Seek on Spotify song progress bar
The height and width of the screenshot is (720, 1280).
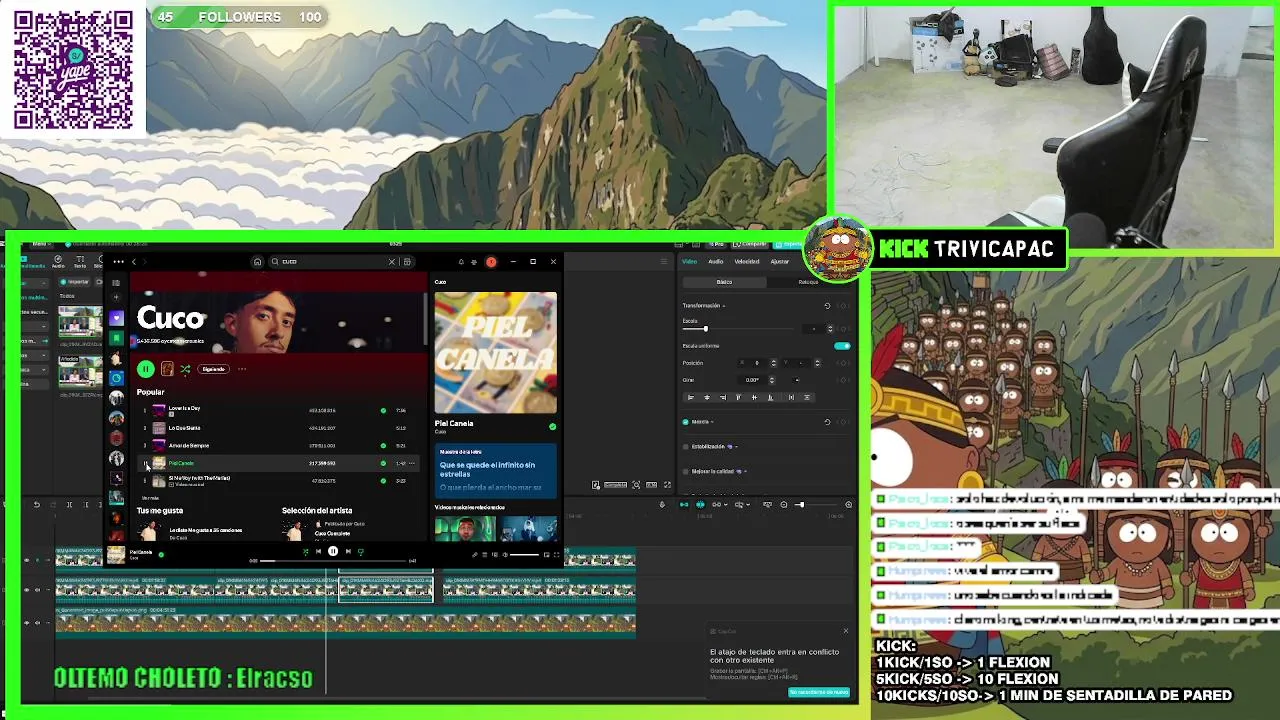pyautogui.click(x=333, y=560)
